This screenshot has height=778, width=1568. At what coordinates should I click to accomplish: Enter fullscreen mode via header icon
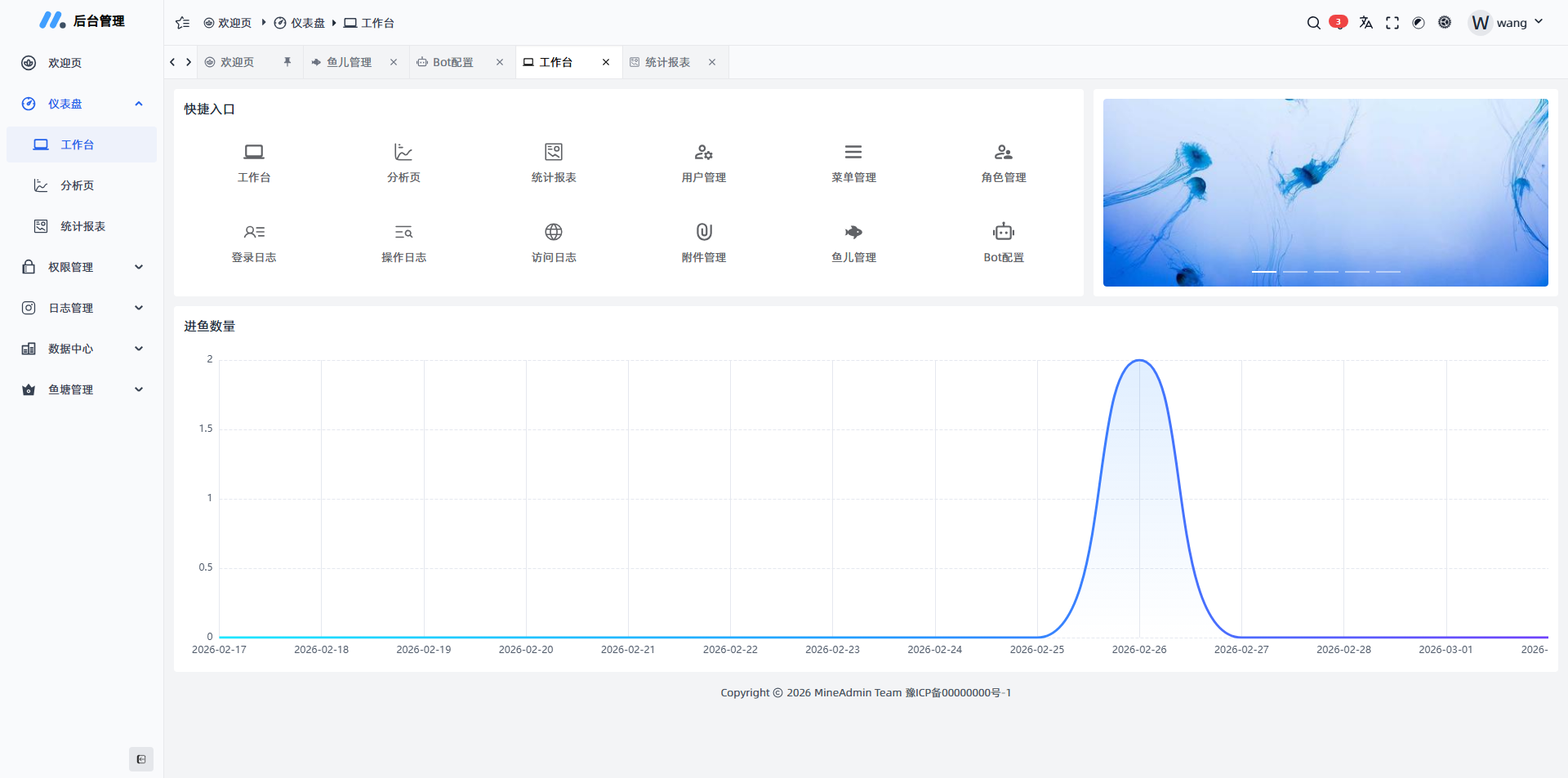click(x=1392, y=23)
